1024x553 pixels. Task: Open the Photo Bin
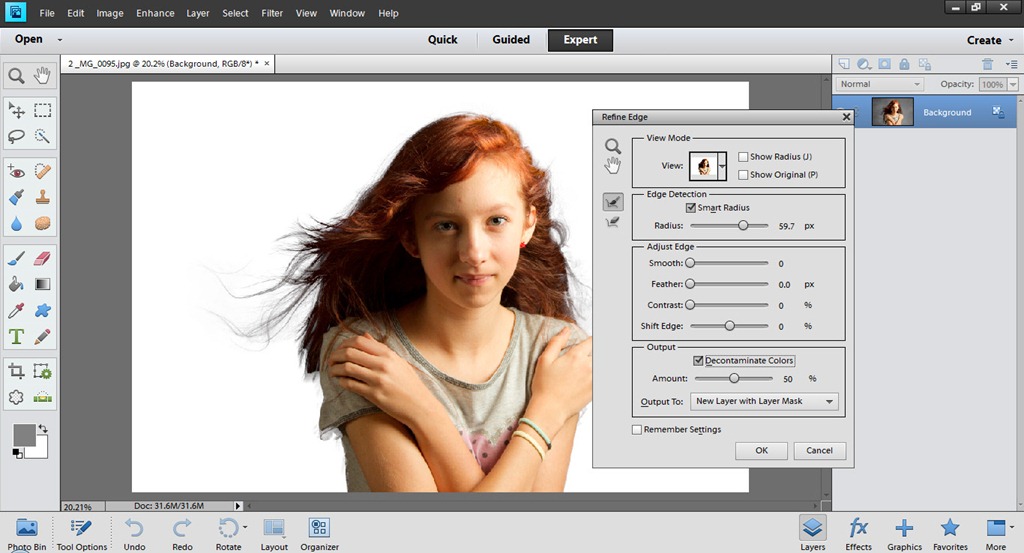(x=27, y=532)
